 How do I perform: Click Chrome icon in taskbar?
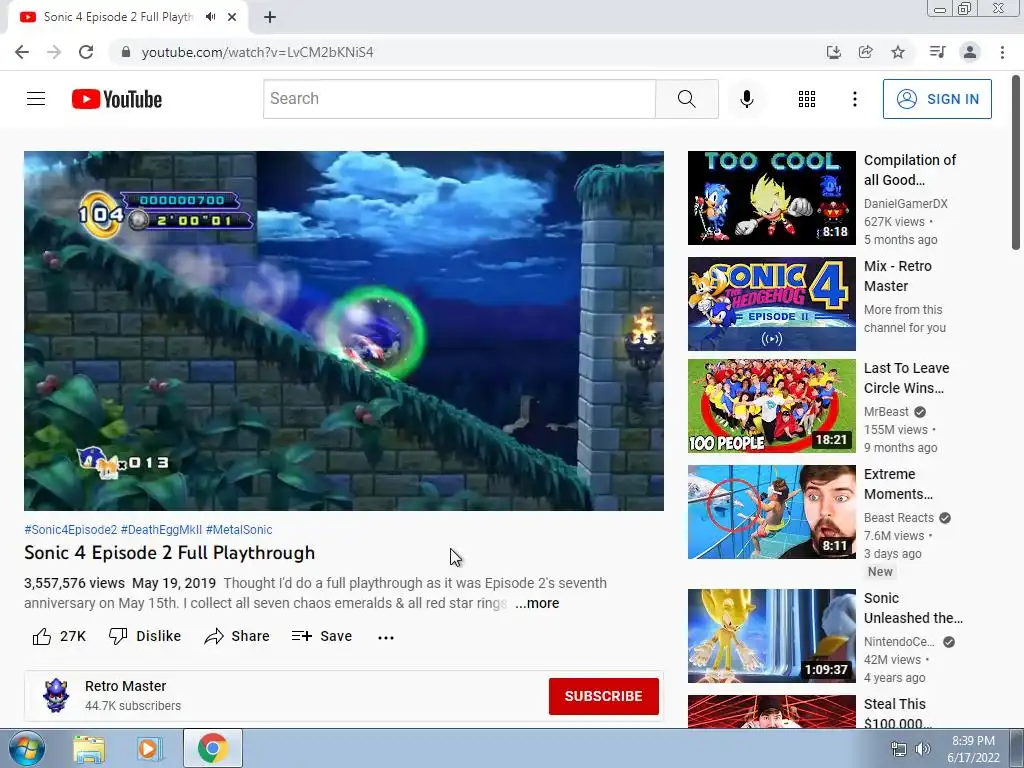213,748
